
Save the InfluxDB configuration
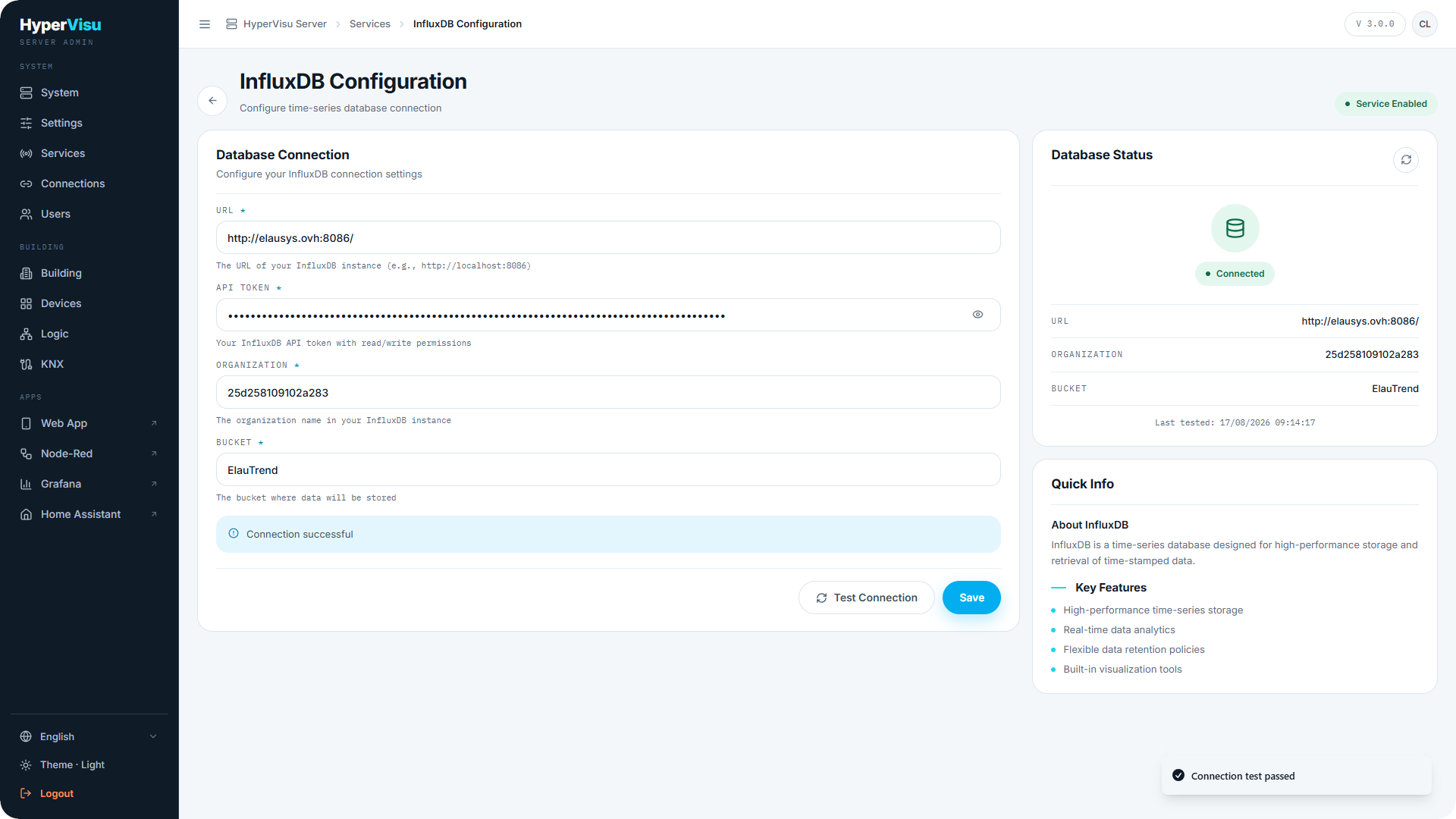coord(971,598)
